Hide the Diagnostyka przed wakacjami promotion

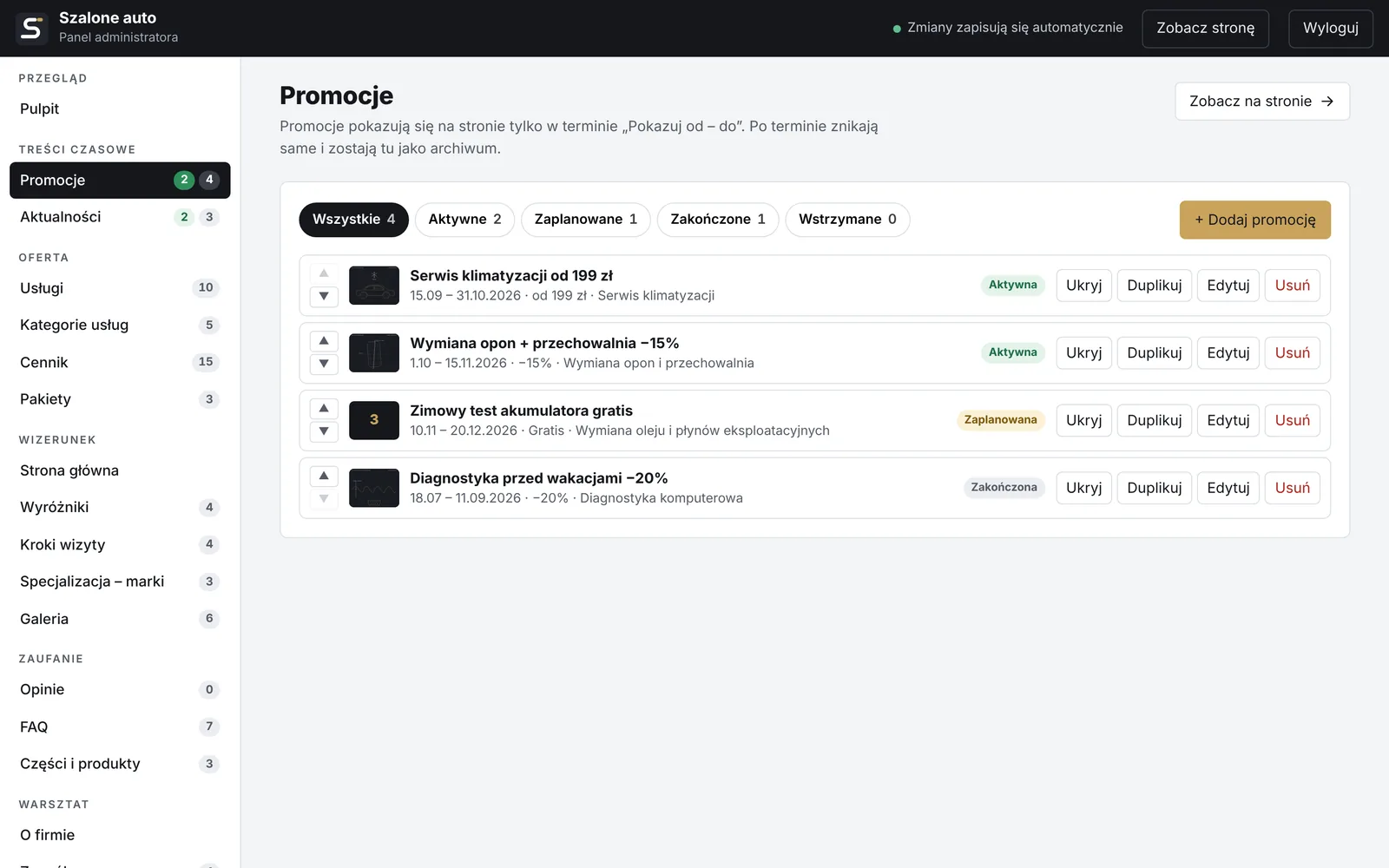(x=1083, y=488)
